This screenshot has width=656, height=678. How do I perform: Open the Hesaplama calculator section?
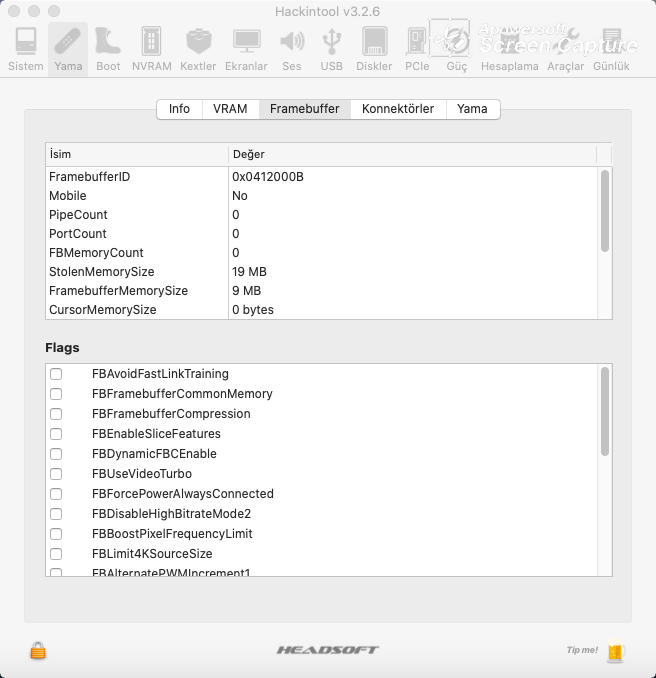click(x=509, y=49)
